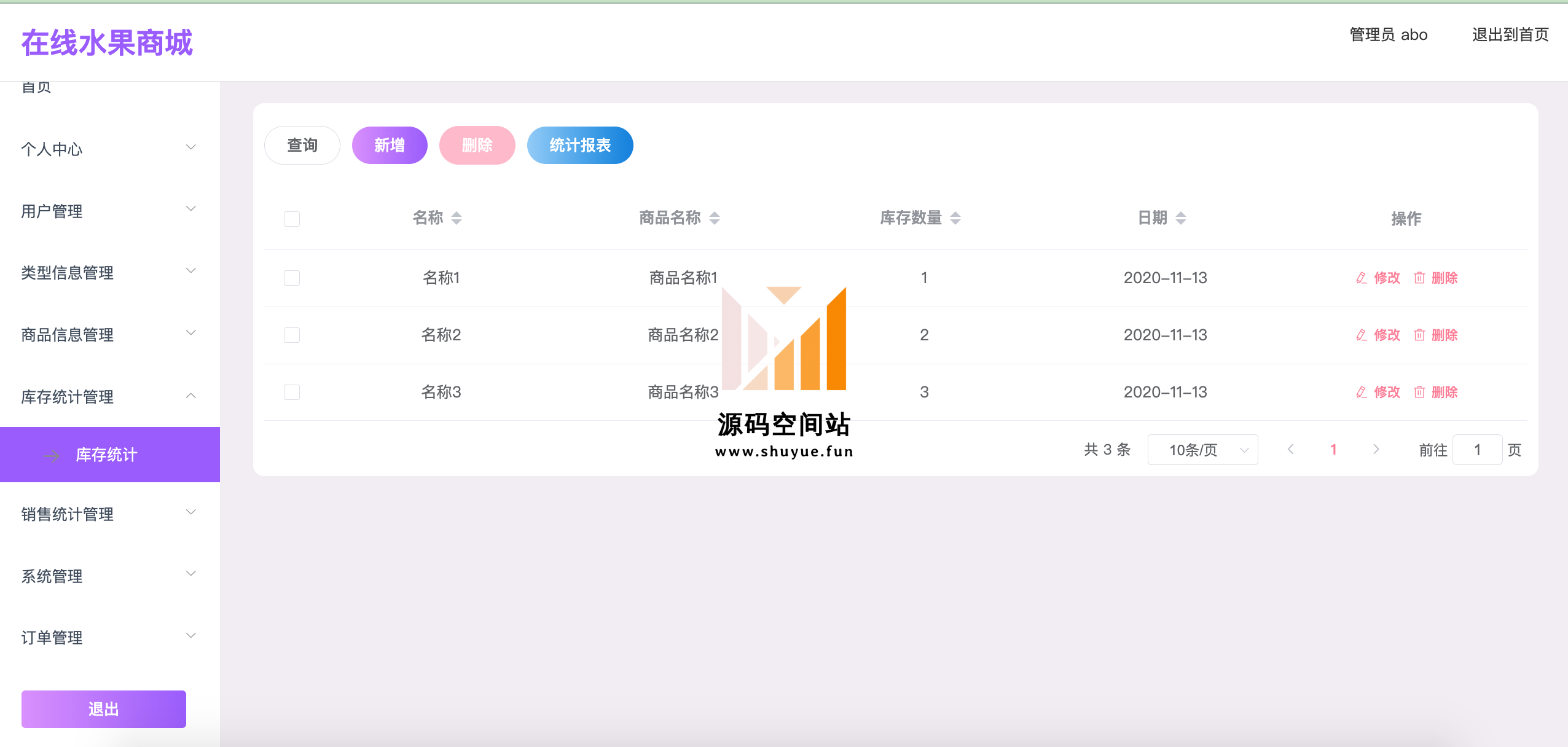Expand the 商品信息管理 sidebar chevron
Image resolution: width=1568 pixels, height=747 pixels.
click(x=191, y=333)
